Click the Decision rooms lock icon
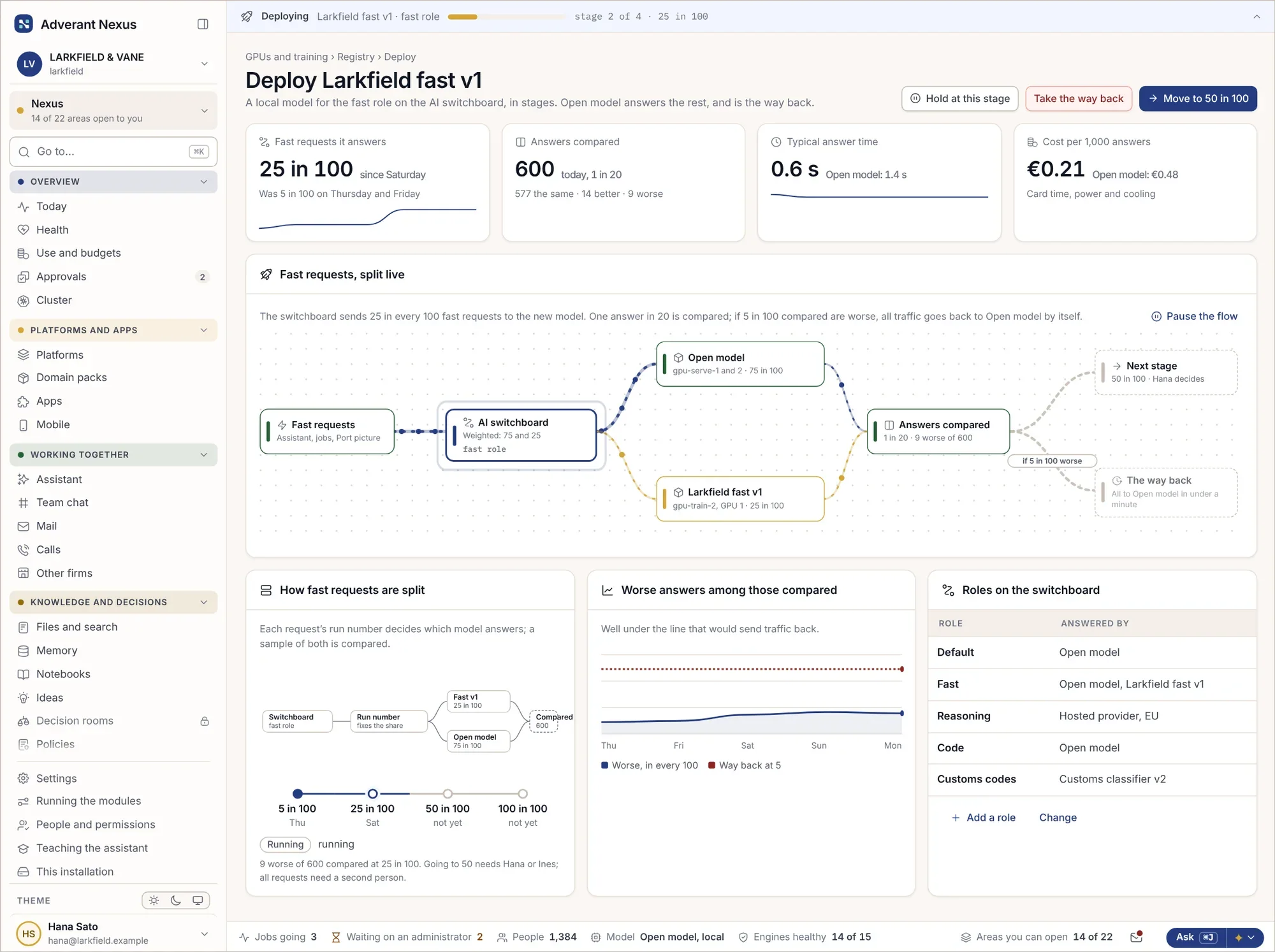Viewport: 1275px width, 952px height. 205,721
